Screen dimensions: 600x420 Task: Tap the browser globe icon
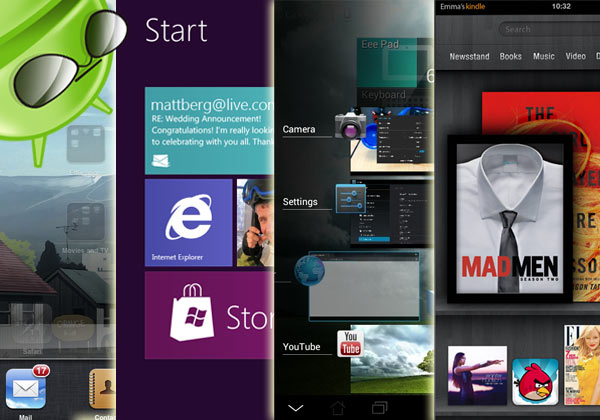309,270
